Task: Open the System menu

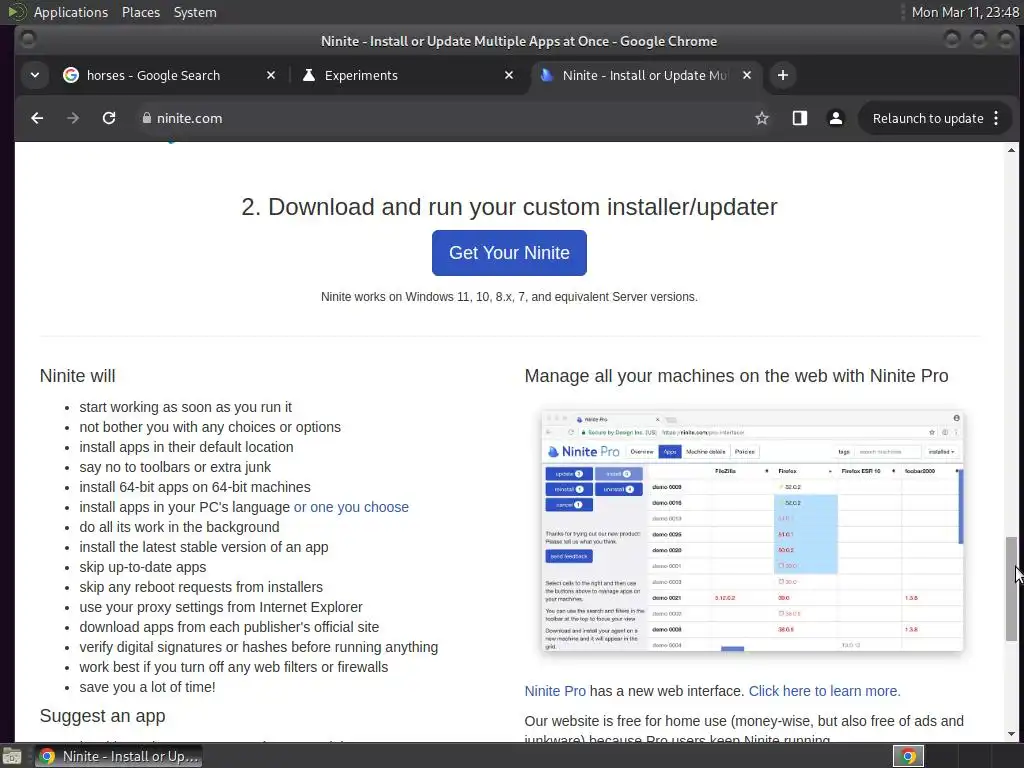Action: click(195, 12)
